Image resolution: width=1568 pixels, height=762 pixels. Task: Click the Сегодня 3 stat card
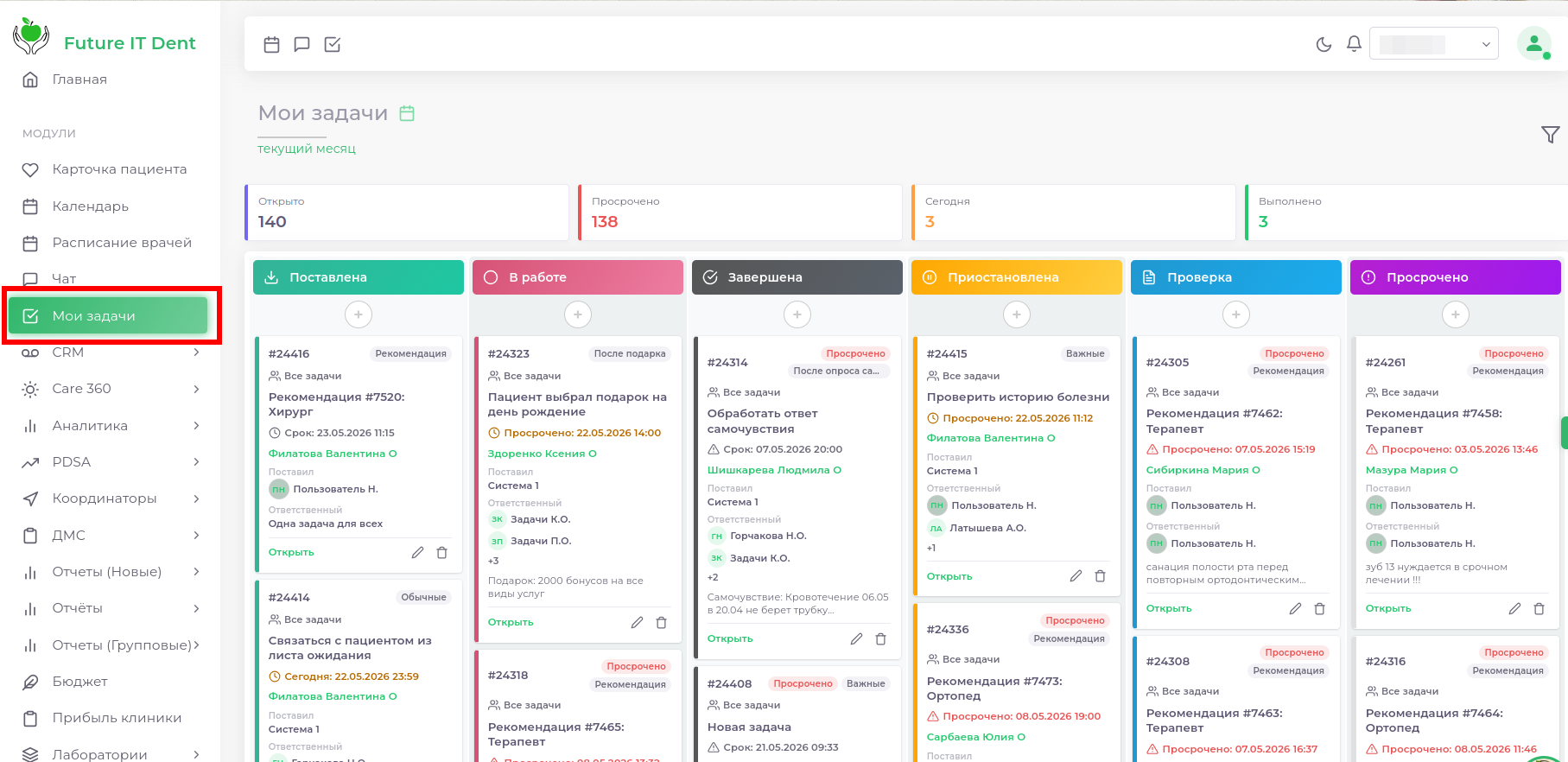pyautogui.click(x=1074, y=212)
